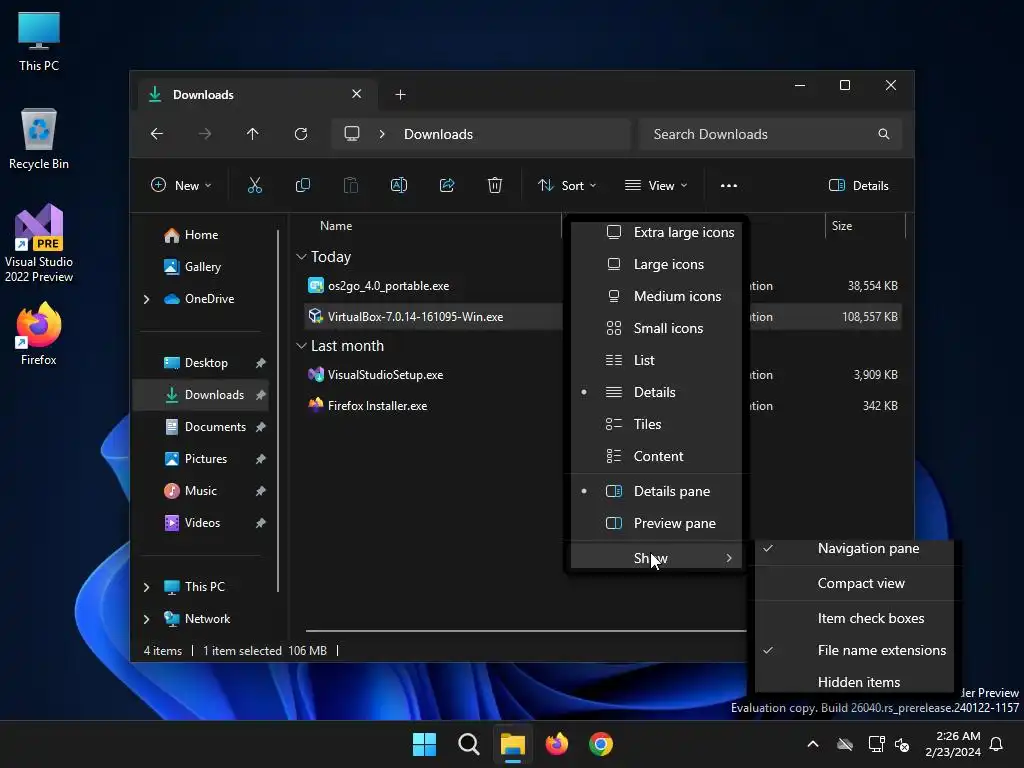Enable Hidden items
The image size is (1024, 768).
point(854,681)
